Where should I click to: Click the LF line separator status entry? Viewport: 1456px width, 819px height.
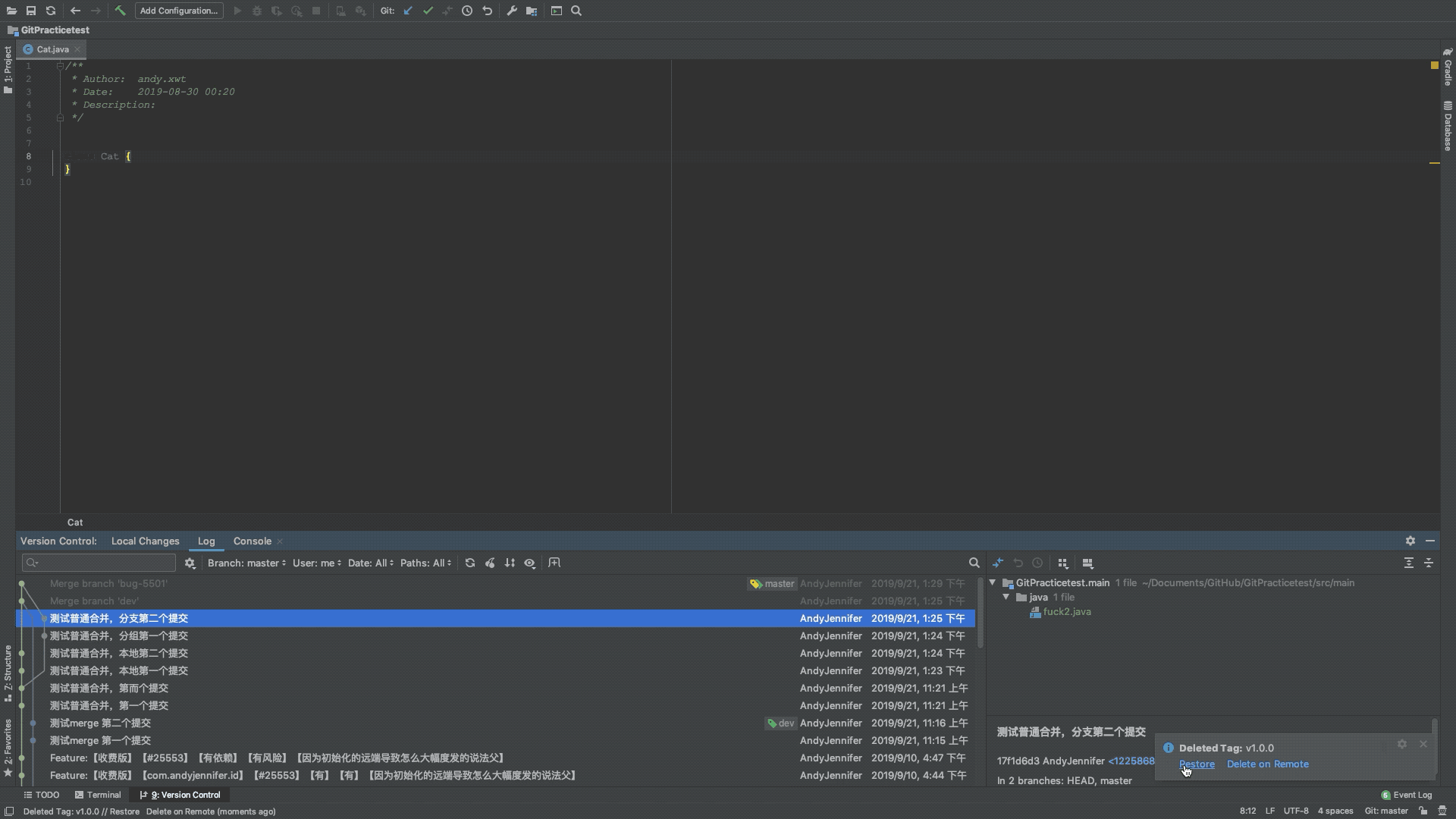pyautogui.click(x=1269, y=811)
